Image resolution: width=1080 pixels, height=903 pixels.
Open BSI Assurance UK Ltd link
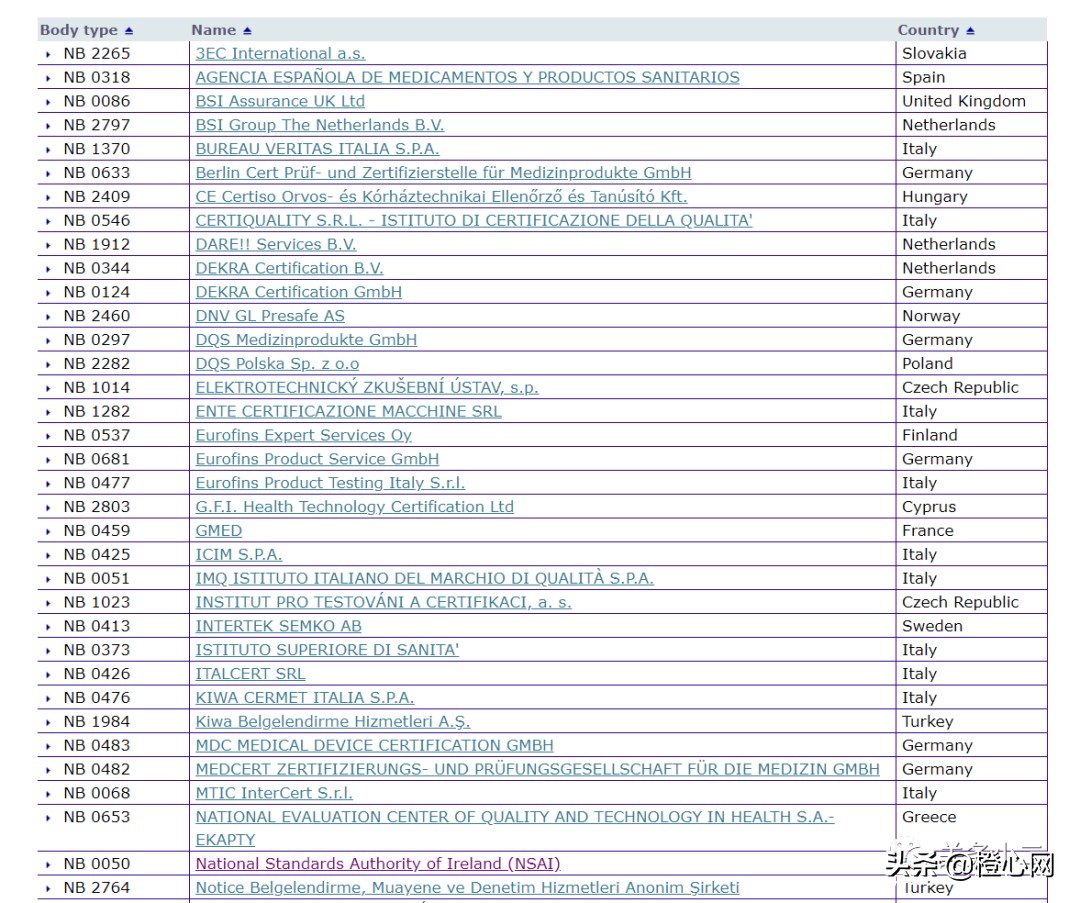(280, 101)
